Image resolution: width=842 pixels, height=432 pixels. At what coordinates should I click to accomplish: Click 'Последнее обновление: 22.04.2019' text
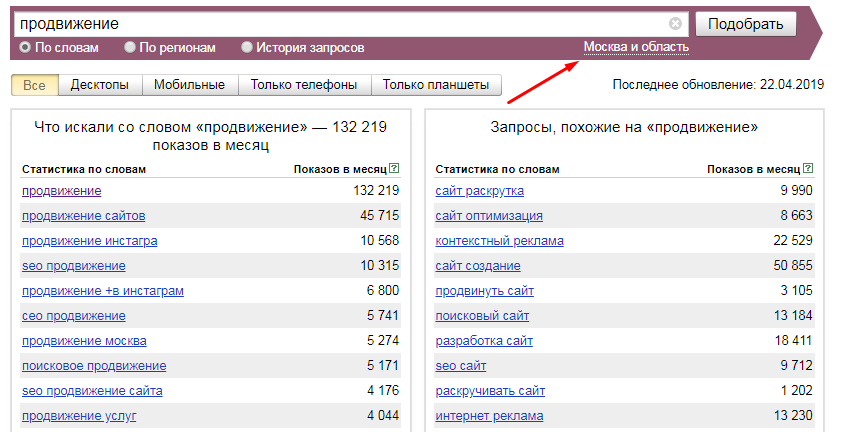click(x=718, y=85)
